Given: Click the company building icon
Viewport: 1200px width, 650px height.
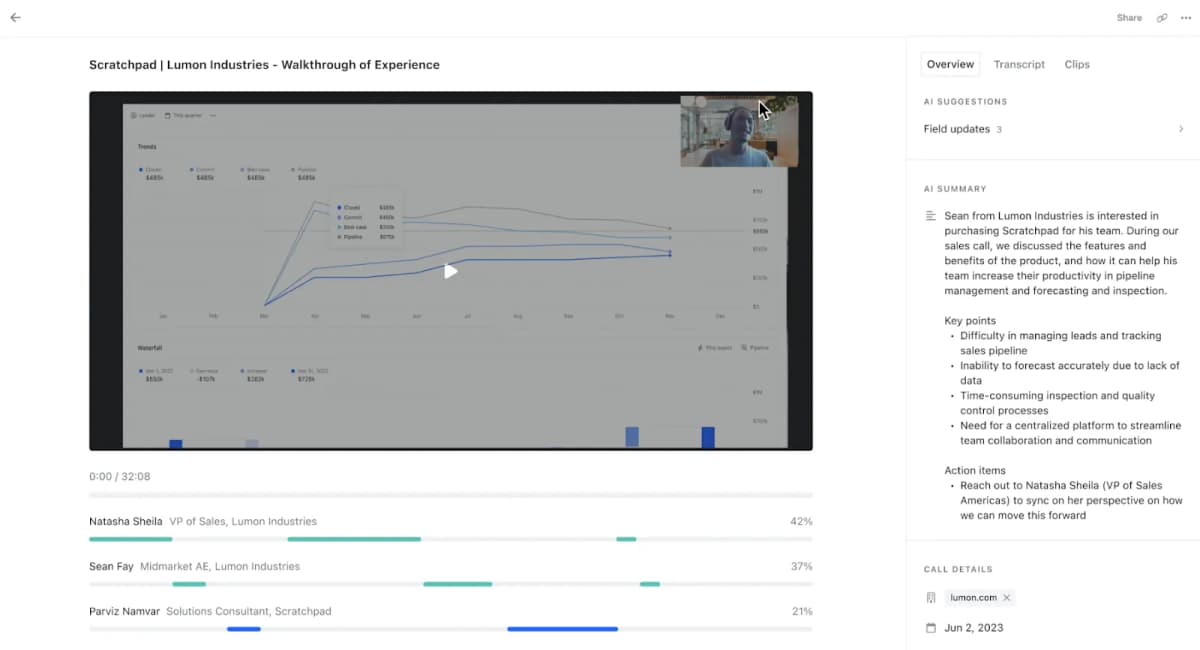Looking at the screenshot, I should pos(931,598).
